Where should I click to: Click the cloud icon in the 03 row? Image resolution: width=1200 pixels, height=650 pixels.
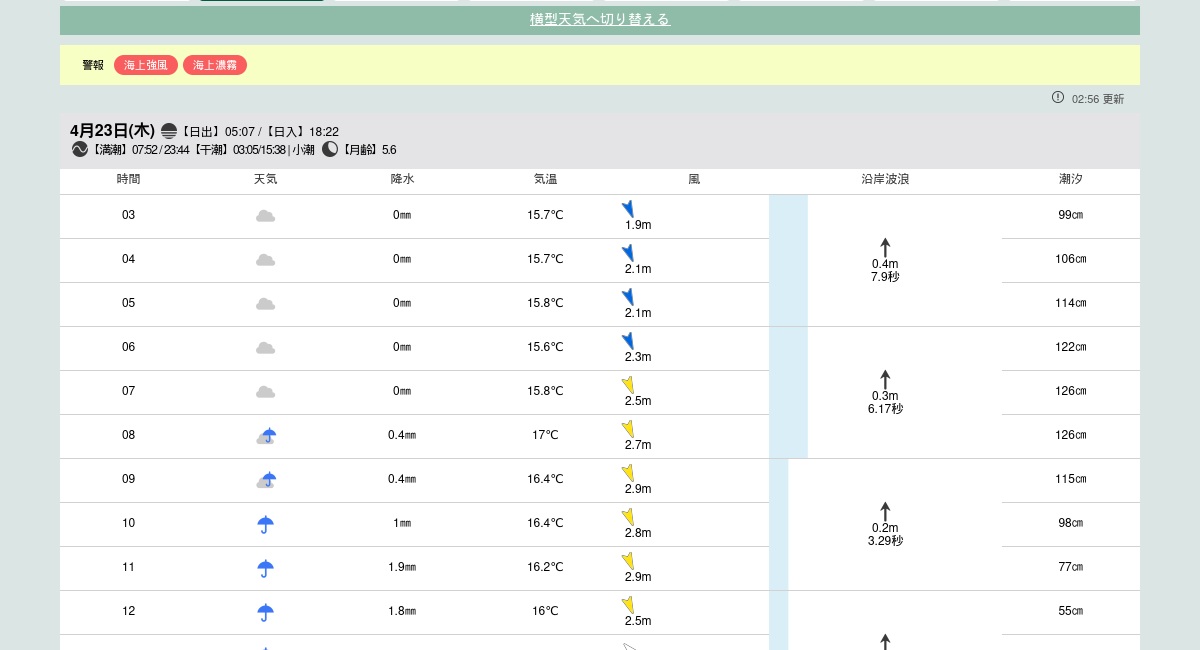tap(265, 216)
